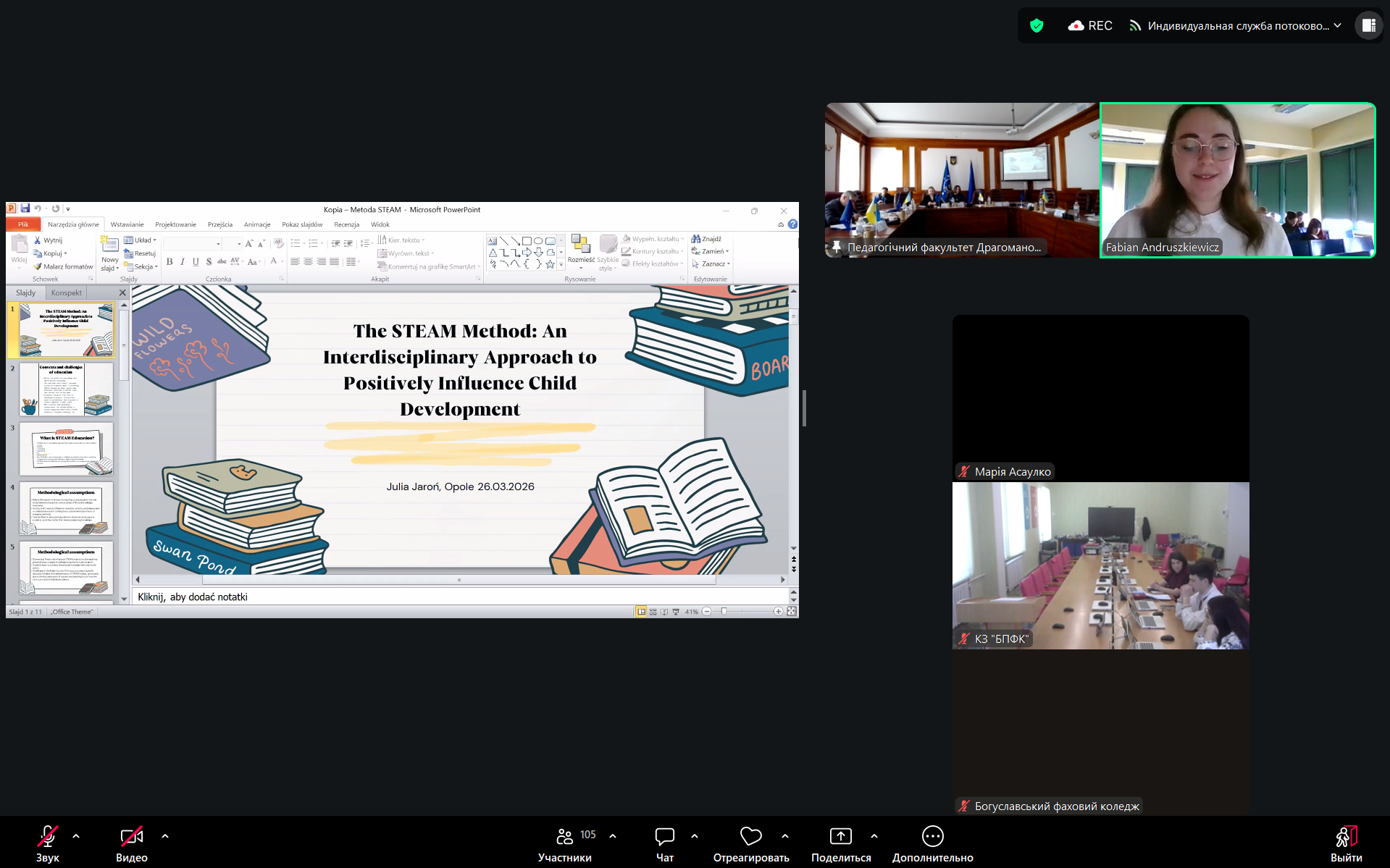Screen dimensions: 1390x868
Task: Click the Share screen icon (Поделиться)
Action: [x=840, y=837]
